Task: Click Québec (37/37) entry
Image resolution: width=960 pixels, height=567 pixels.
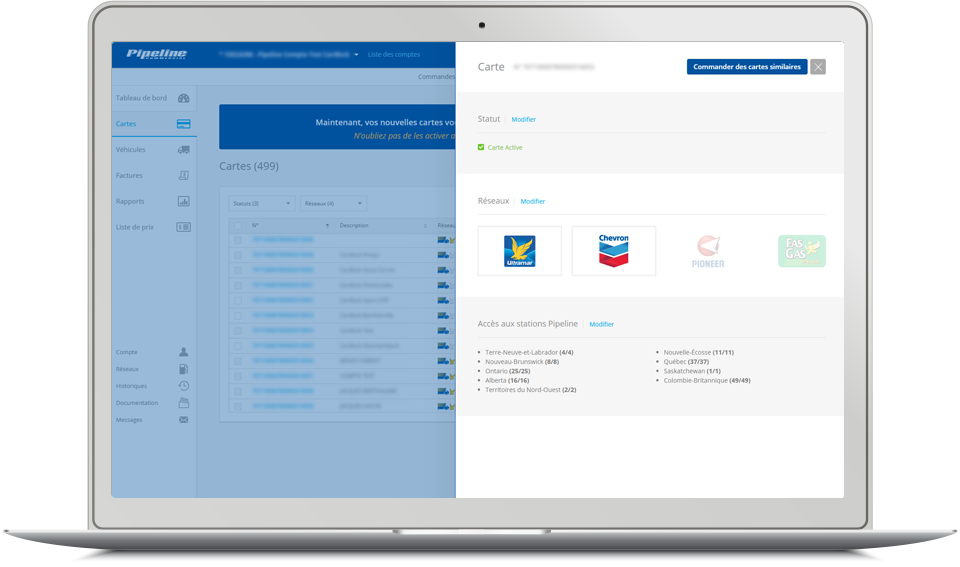Action: (686, 362)
